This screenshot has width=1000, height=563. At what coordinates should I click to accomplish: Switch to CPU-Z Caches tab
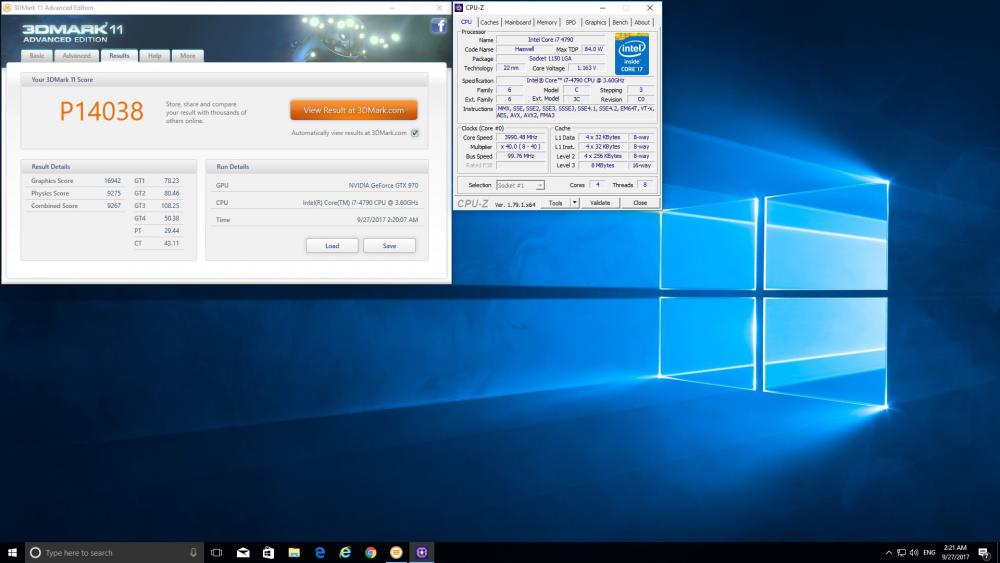(489, 22)
